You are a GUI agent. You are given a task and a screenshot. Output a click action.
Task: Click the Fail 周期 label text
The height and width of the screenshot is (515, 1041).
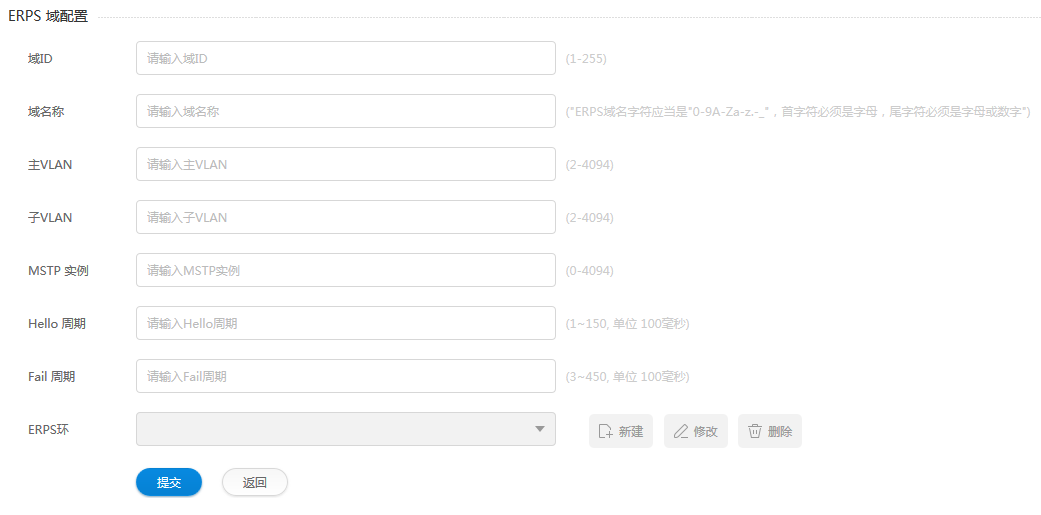[x=51, y=377]
